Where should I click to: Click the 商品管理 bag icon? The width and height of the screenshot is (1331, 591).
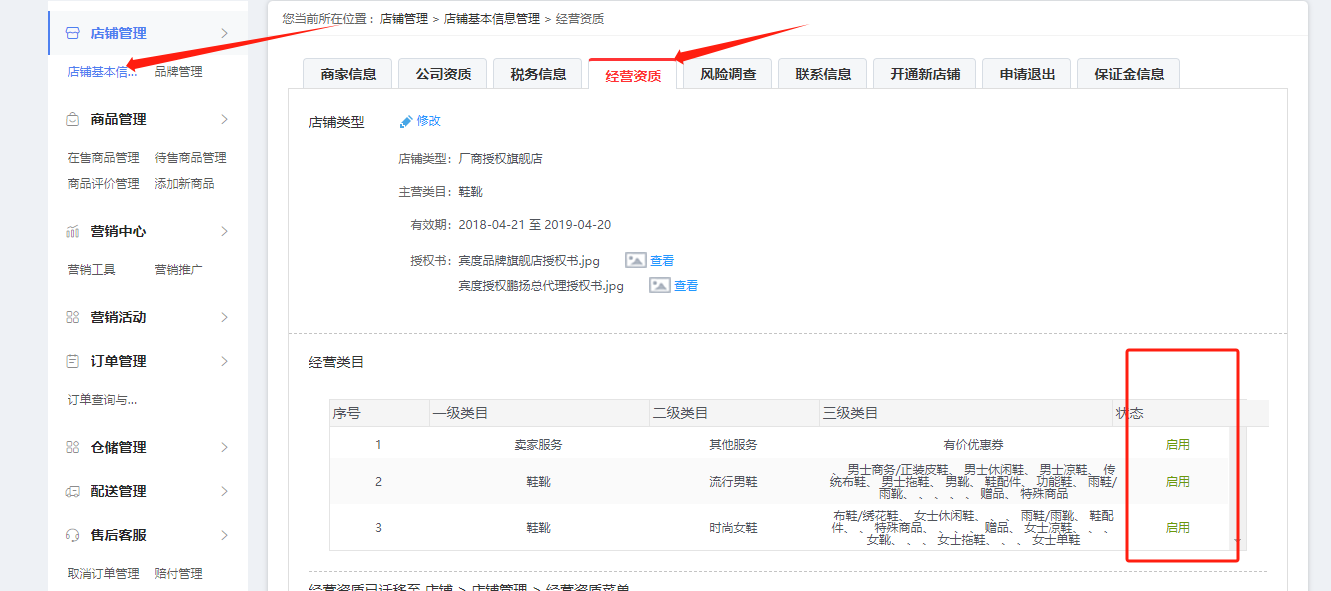point(72,119)
